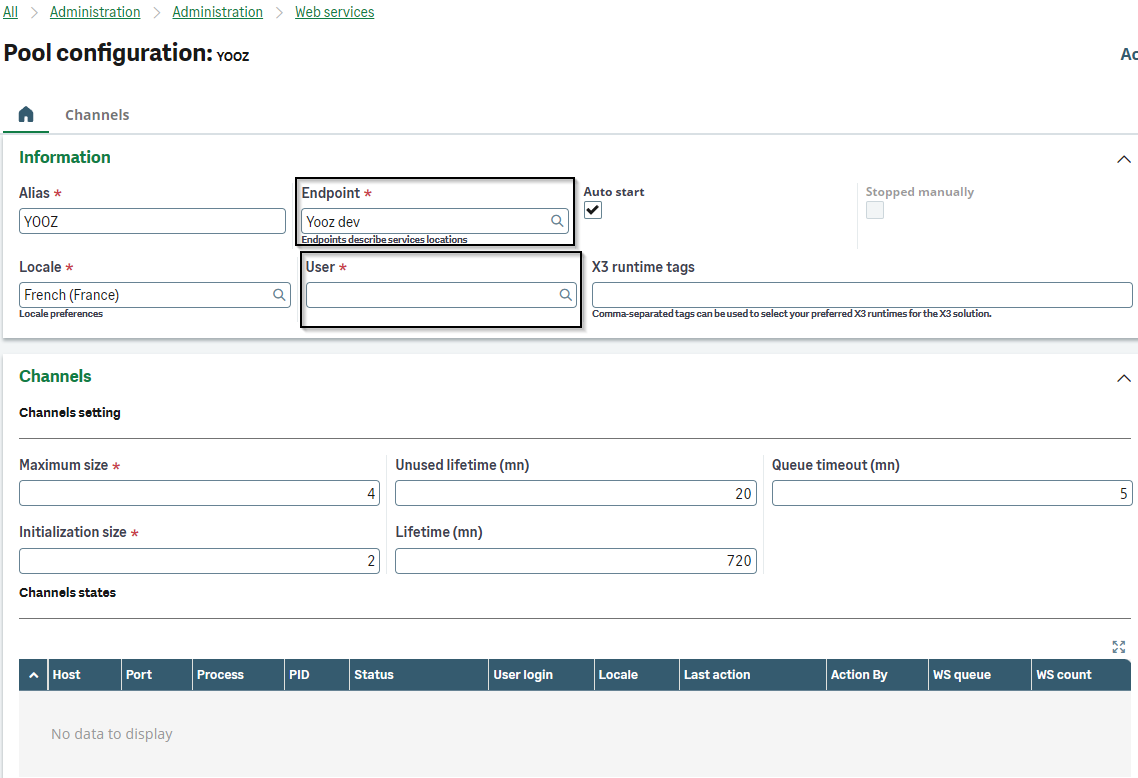Go to the All breadcrumb link
The image size is (1138, 778).
click(10, 12)
